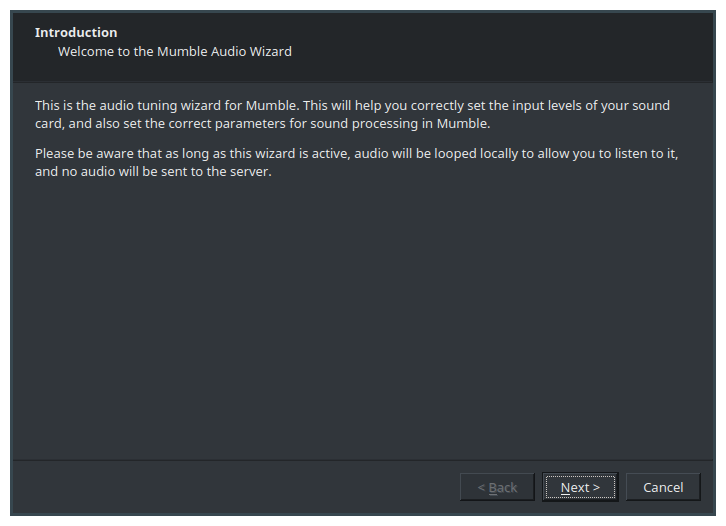This screenshot has width=726, height=526.
Task: Click the Next button to continue
Action: pos(580,487)
